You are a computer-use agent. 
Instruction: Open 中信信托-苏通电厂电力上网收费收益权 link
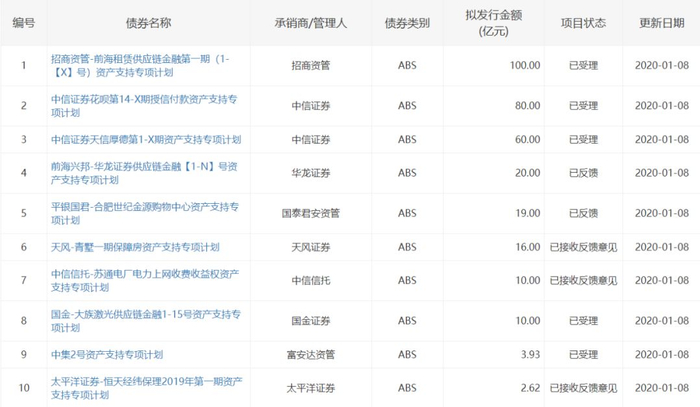145,281
